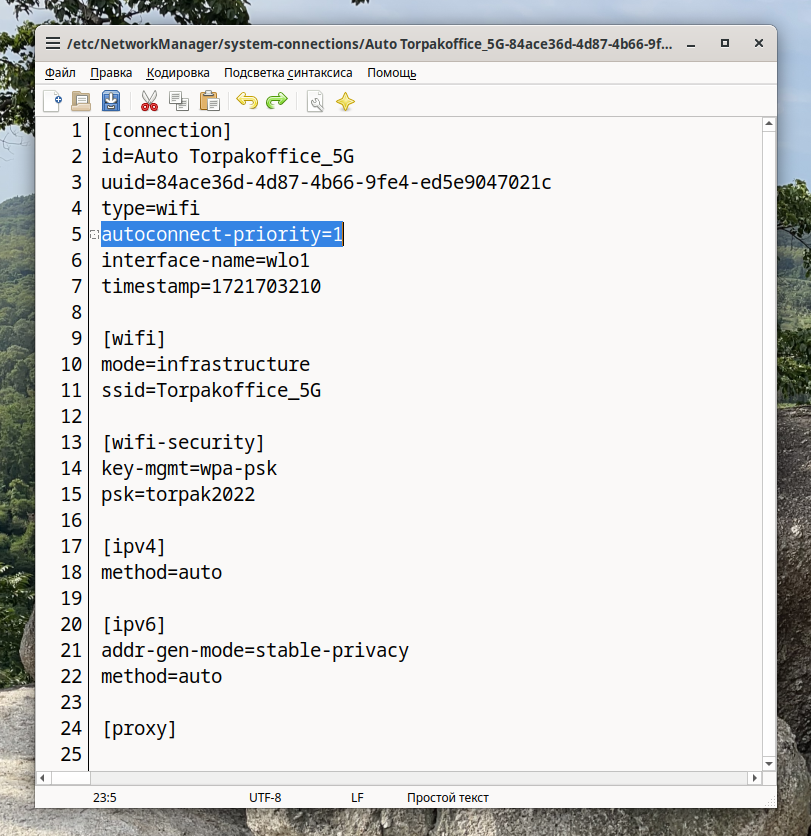Viewport: 811px width, 836px height.
Task: Click the UTF-8 encoding status bar entry
Action: pos(265,798)
